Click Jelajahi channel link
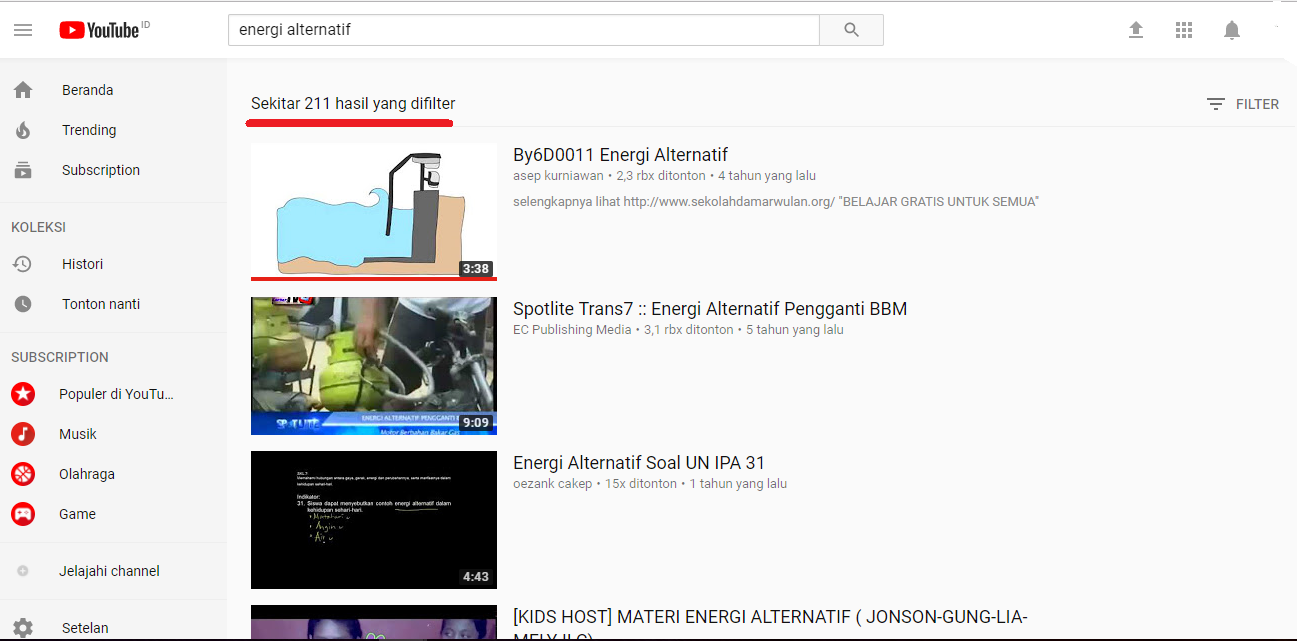 110,571
